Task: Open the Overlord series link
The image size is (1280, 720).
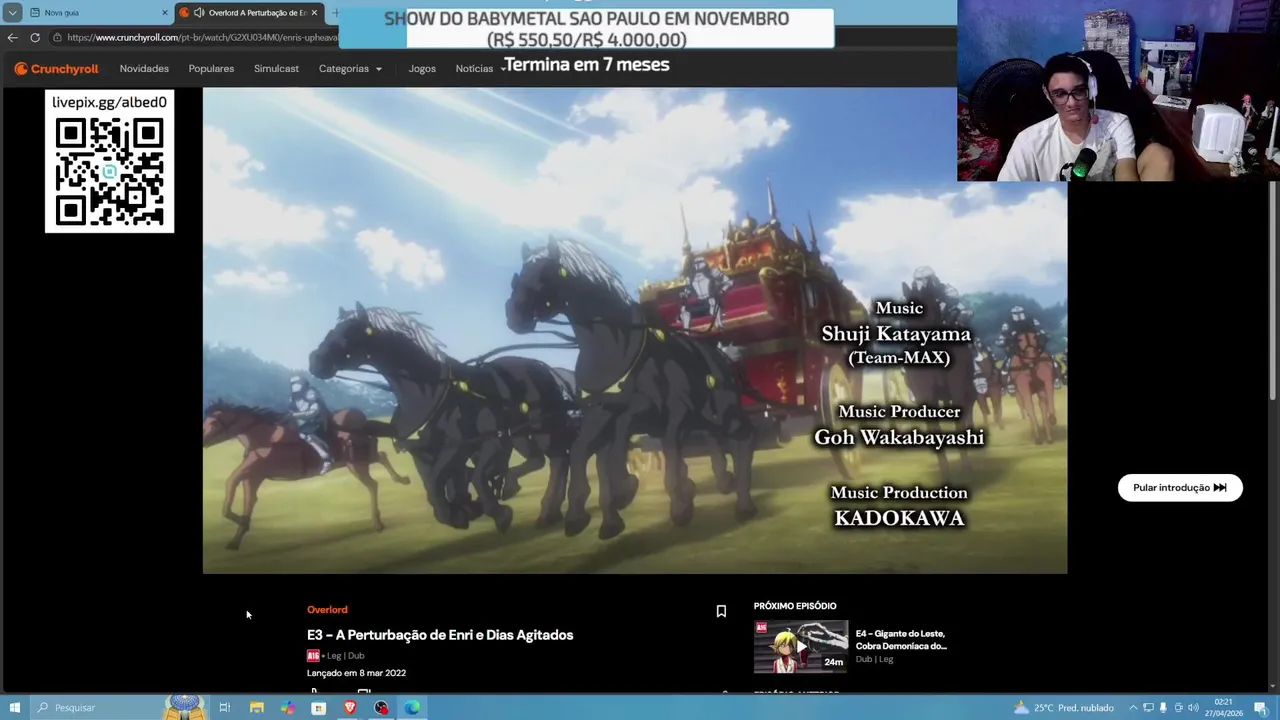Action: pos(327,610)
